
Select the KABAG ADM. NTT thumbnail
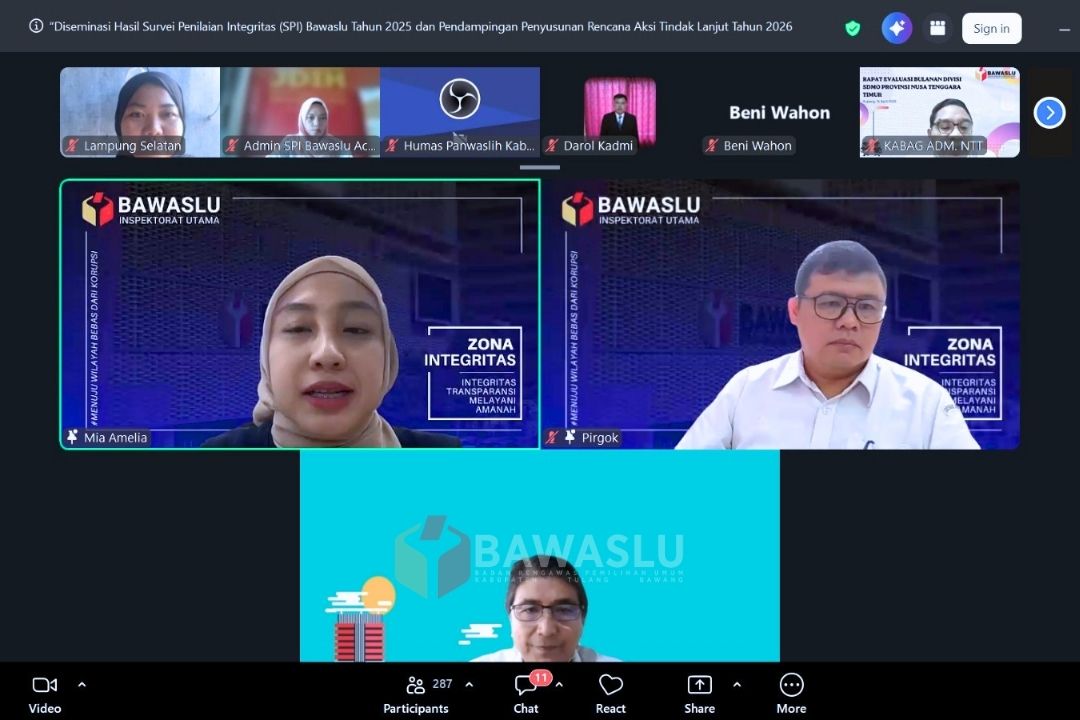[939, 112]
